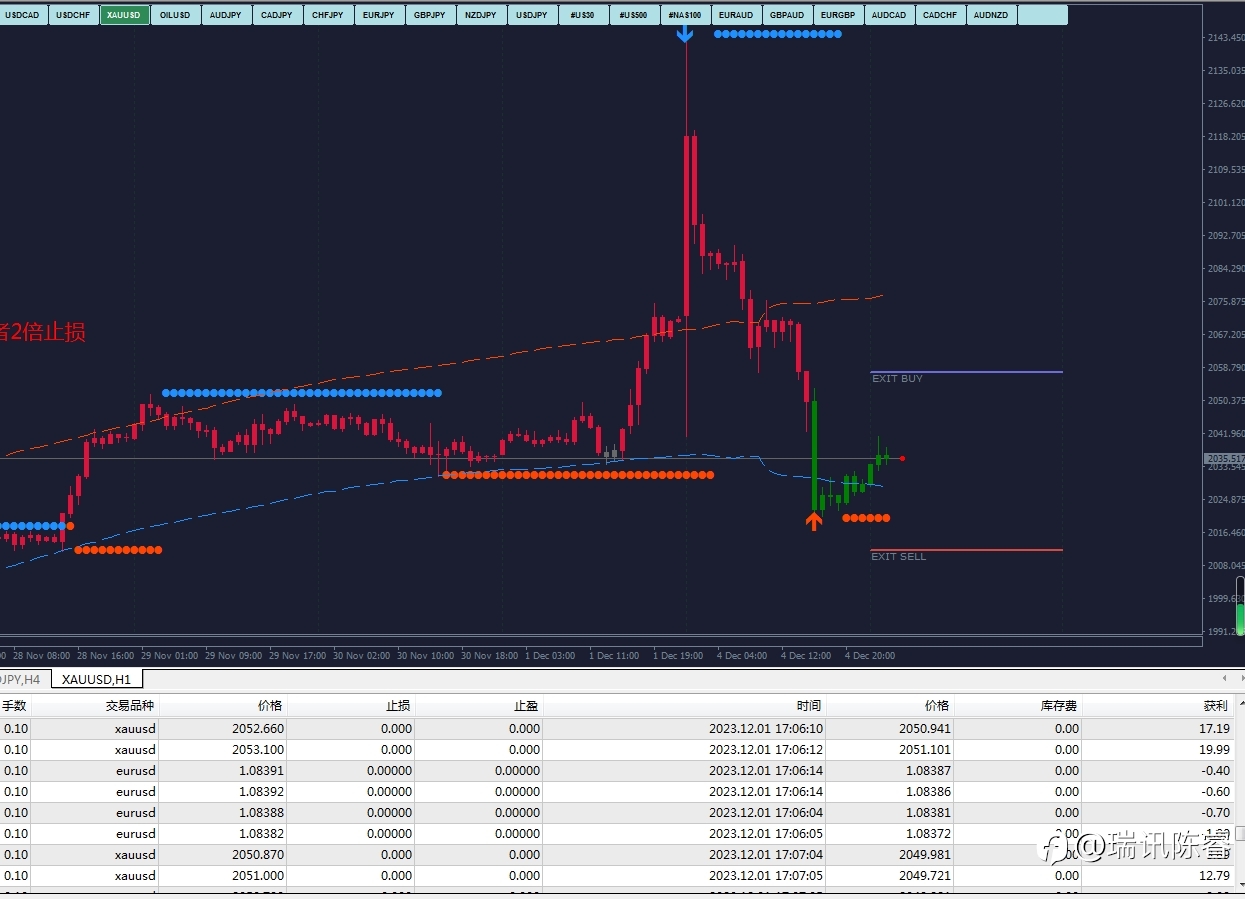The width and height of the screenshot is (1245, 899).
Task: Click the tall green bullish candle
Action: tap(815, 455)
